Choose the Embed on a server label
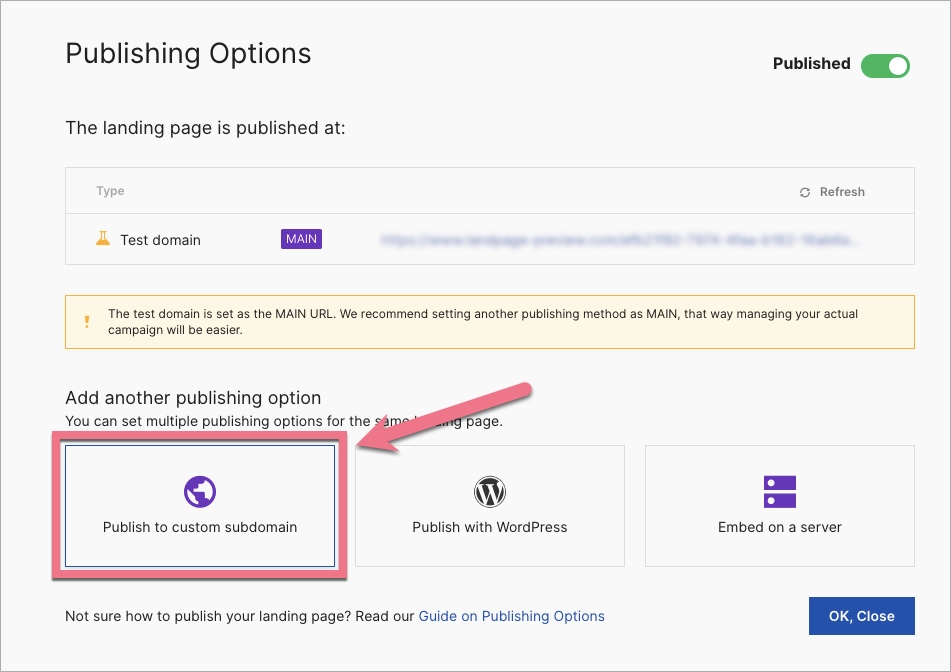 tap(780, 527)
